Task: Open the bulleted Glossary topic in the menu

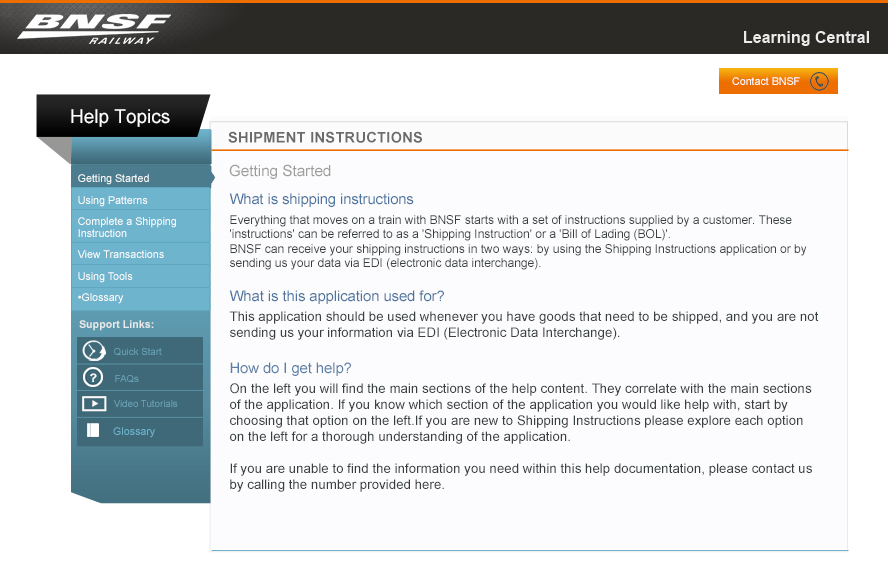Action: coord(101,297)
